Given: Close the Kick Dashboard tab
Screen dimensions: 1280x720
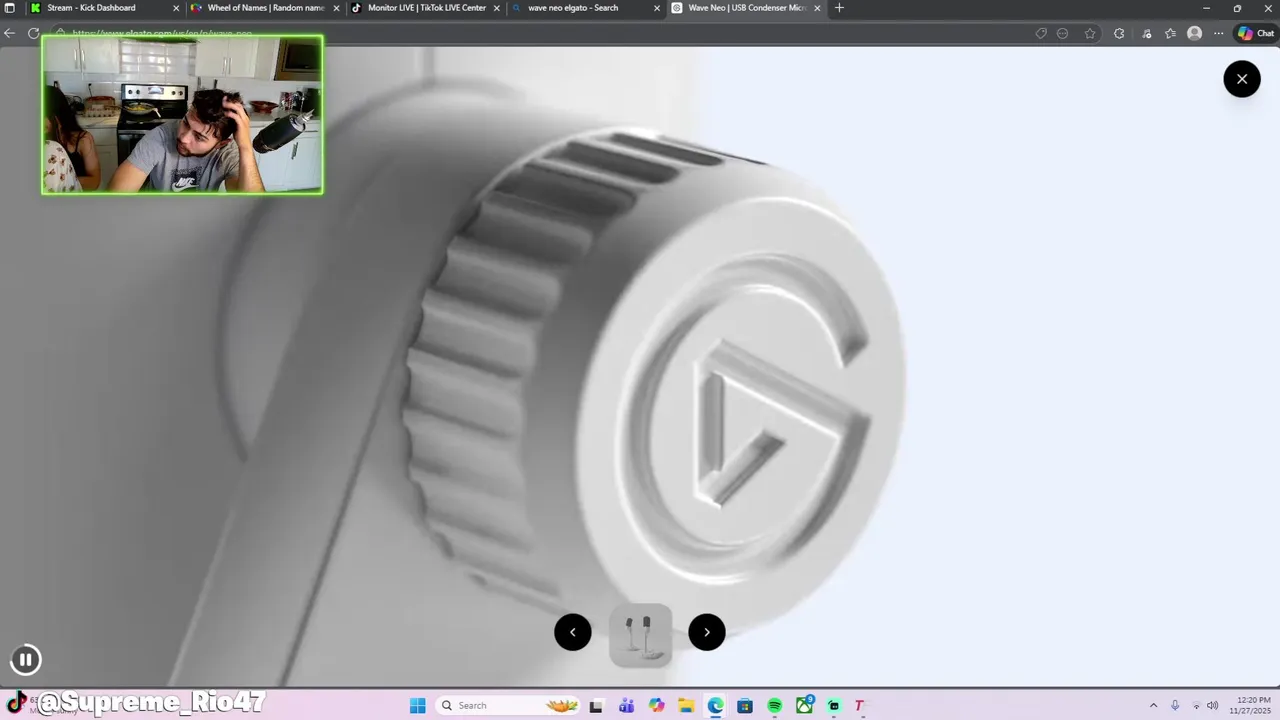Looking at the screenshot, I should click(x=177, y=8).
